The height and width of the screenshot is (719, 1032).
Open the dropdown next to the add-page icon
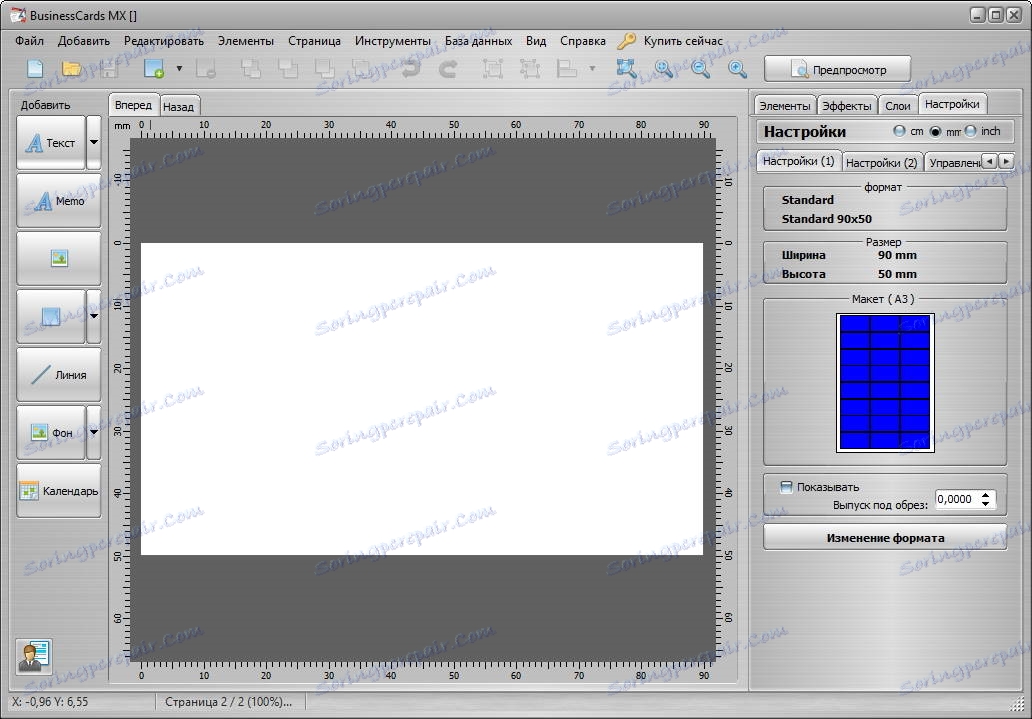179,69
